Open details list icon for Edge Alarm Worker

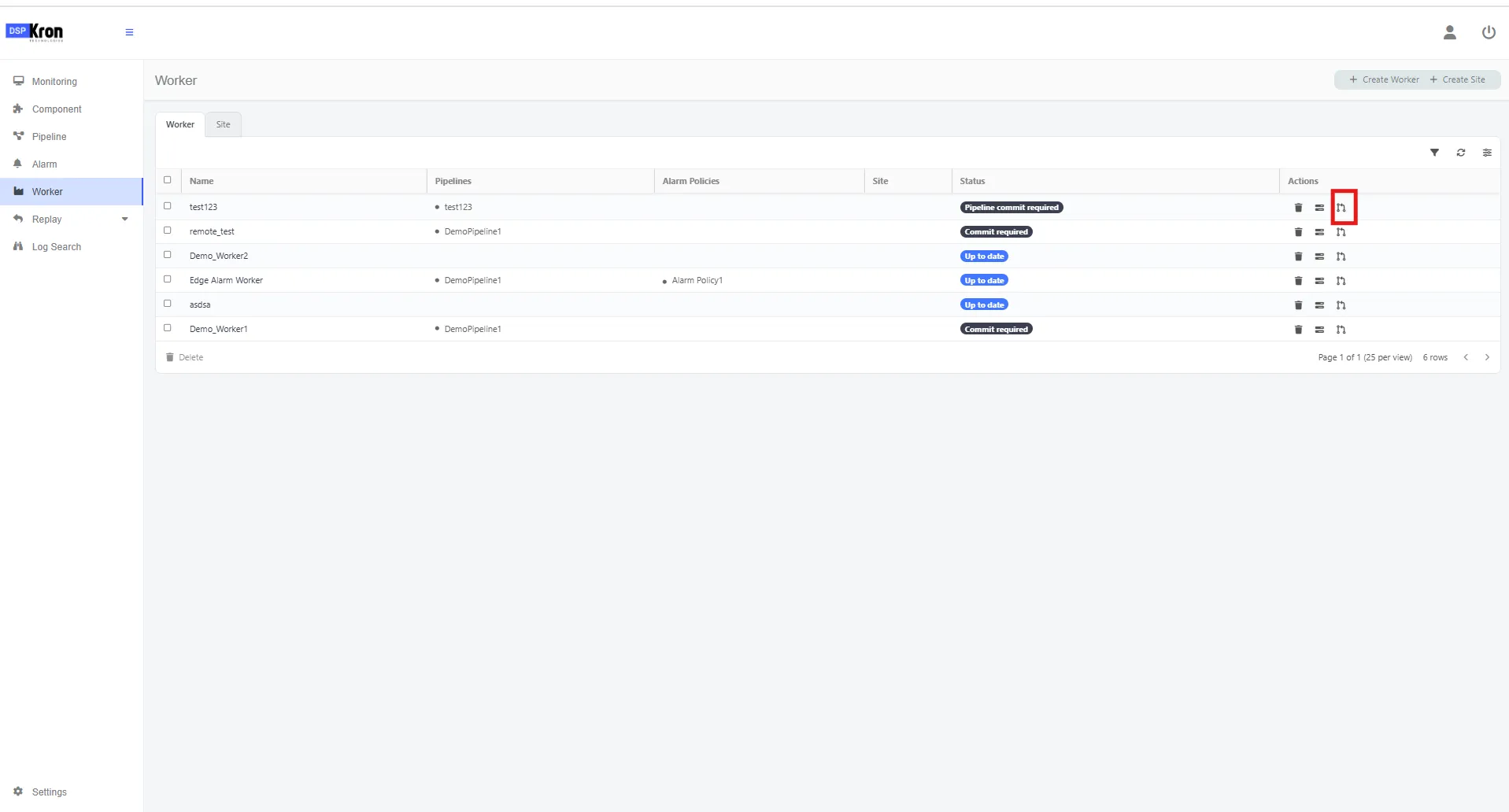[x=1319, y=281]
